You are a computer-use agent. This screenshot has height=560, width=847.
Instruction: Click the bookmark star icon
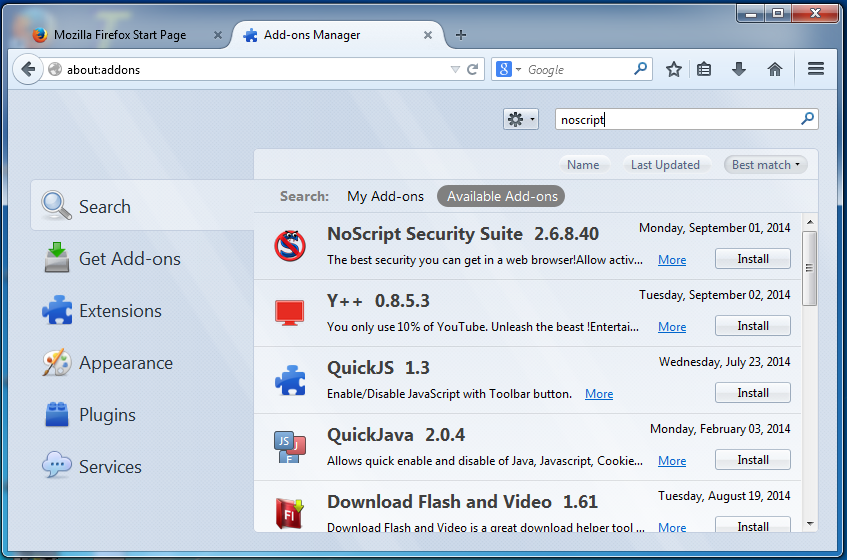click(x=674, y=69)
